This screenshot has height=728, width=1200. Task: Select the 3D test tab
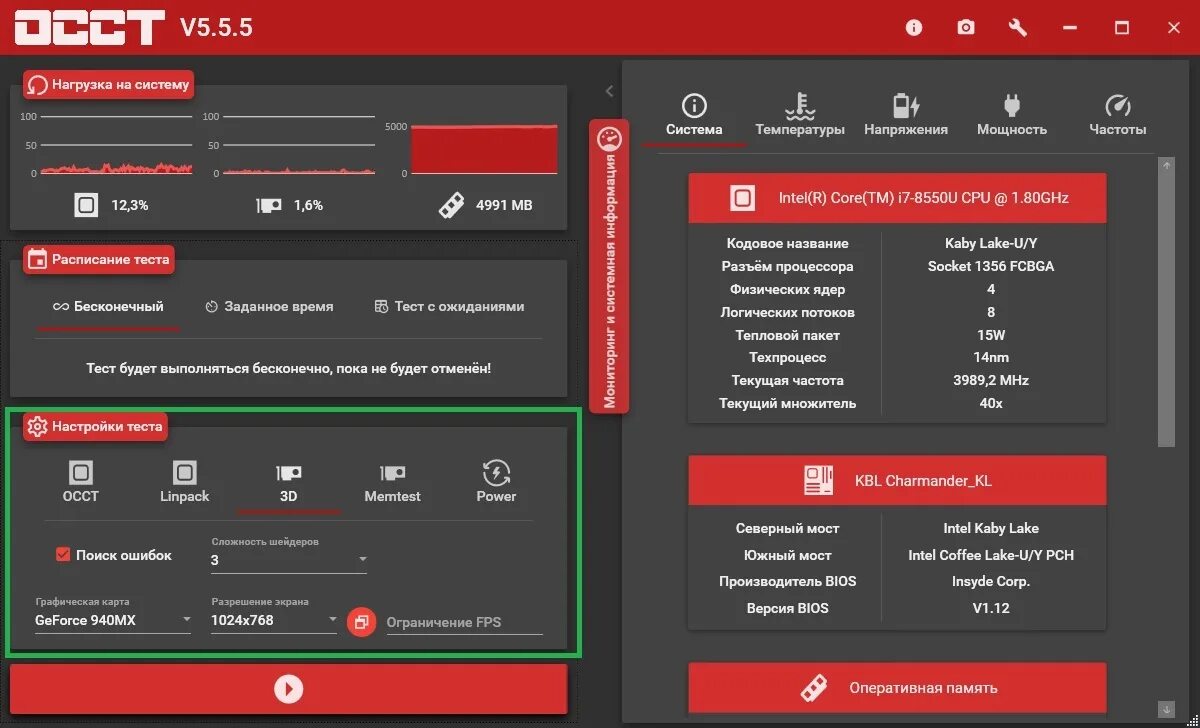pyautogui.click(x=289, y=482)
